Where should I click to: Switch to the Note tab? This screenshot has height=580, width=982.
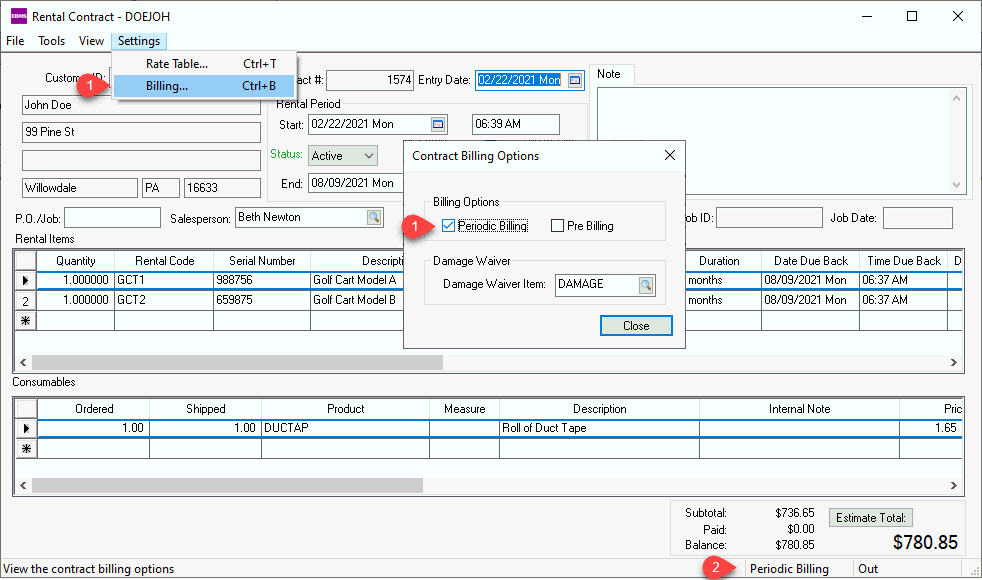(609, 74)
